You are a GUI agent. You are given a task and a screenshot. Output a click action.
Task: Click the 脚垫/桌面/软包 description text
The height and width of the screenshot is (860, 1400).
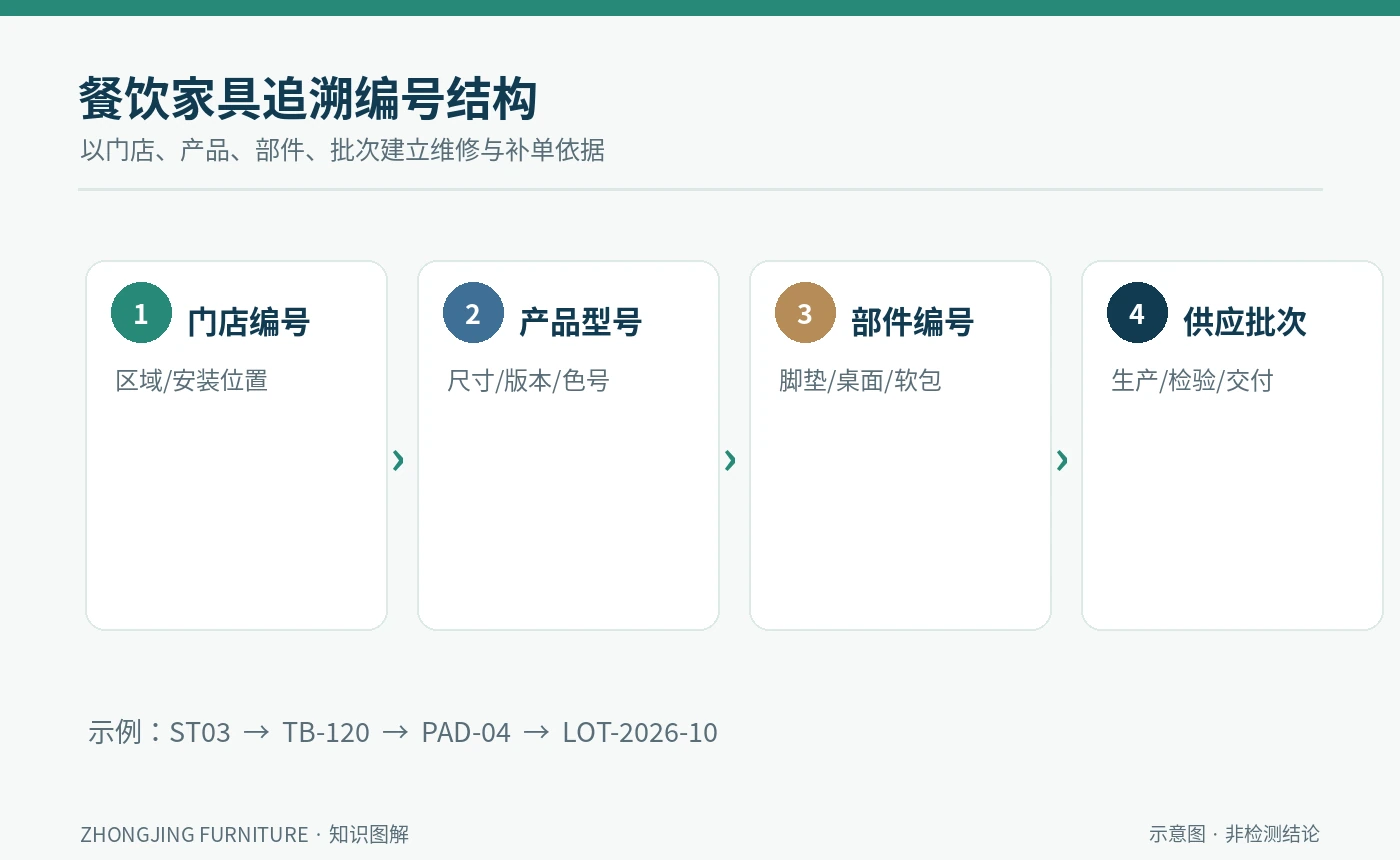pyautogui.click(x=860, y=381)
